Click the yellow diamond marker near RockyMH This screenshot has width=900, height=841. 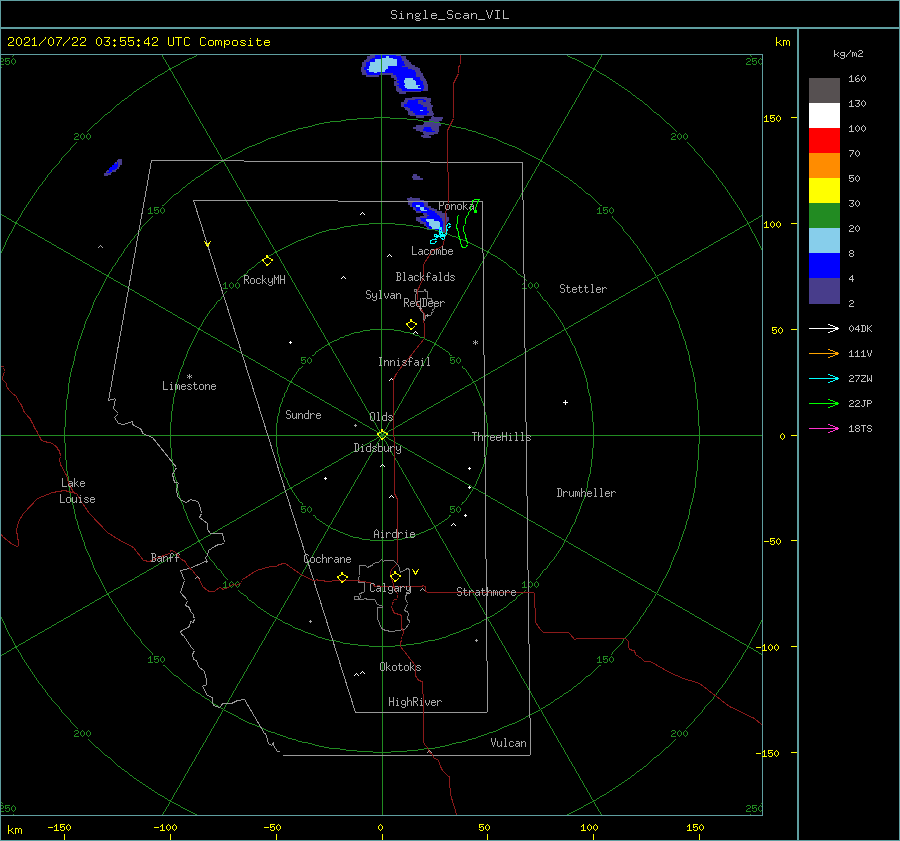[267, 261]
